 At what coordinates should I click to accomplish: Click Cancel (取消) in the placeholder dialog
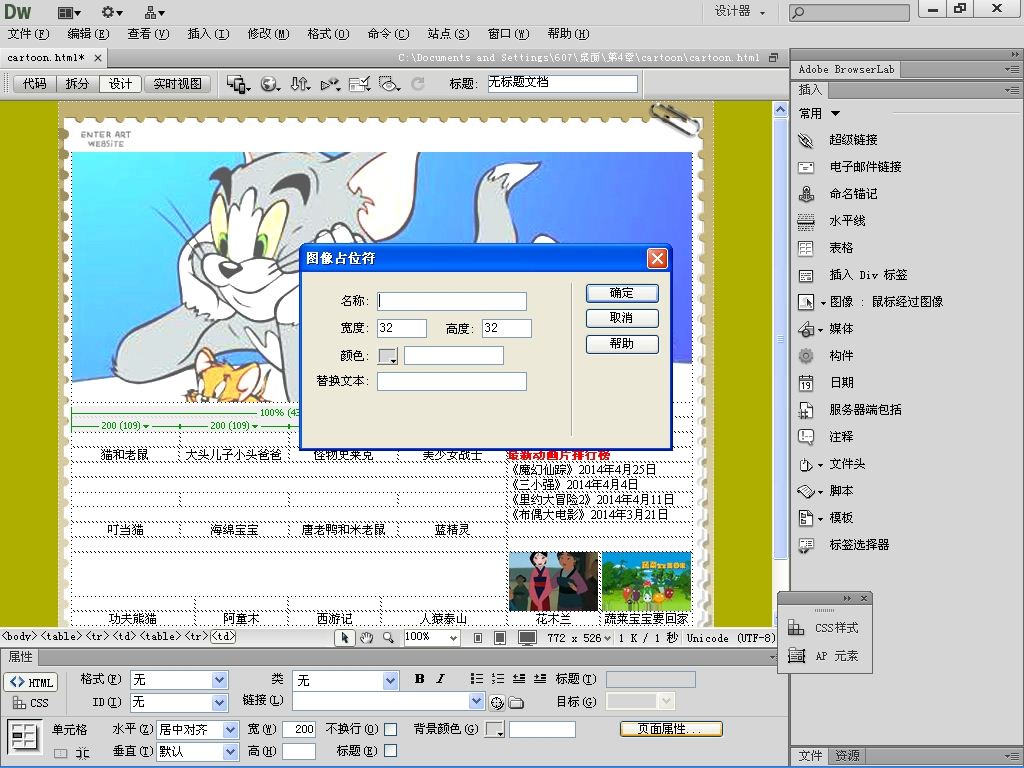622,318
